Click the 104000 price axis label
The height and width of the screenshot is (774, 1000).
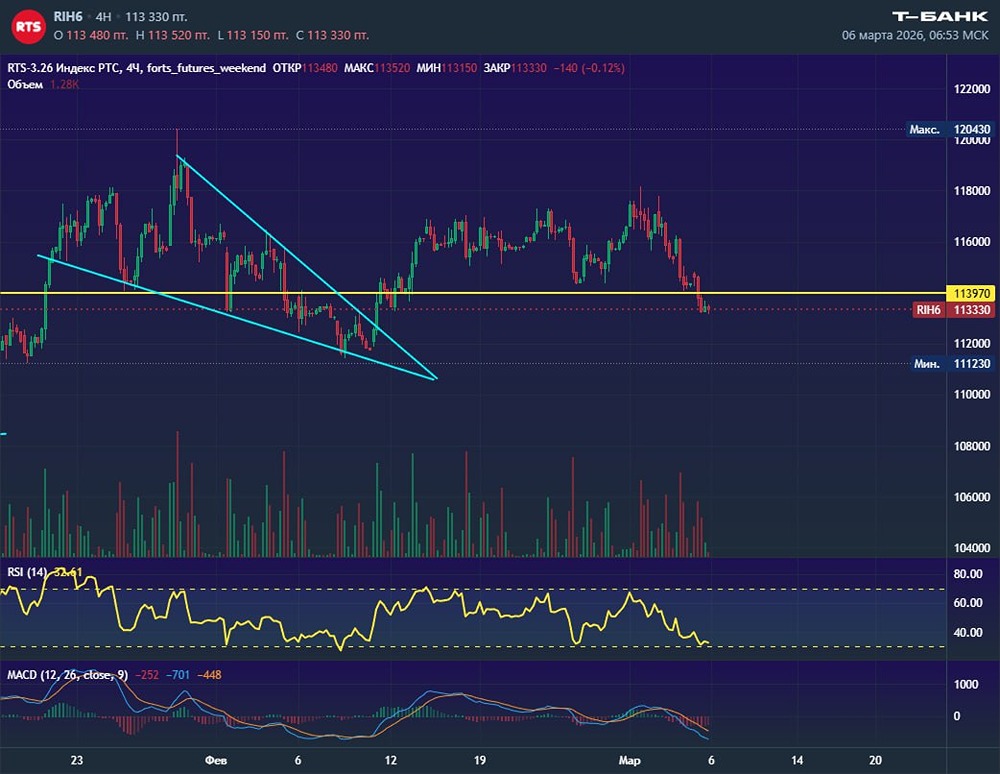pos(972,548)
